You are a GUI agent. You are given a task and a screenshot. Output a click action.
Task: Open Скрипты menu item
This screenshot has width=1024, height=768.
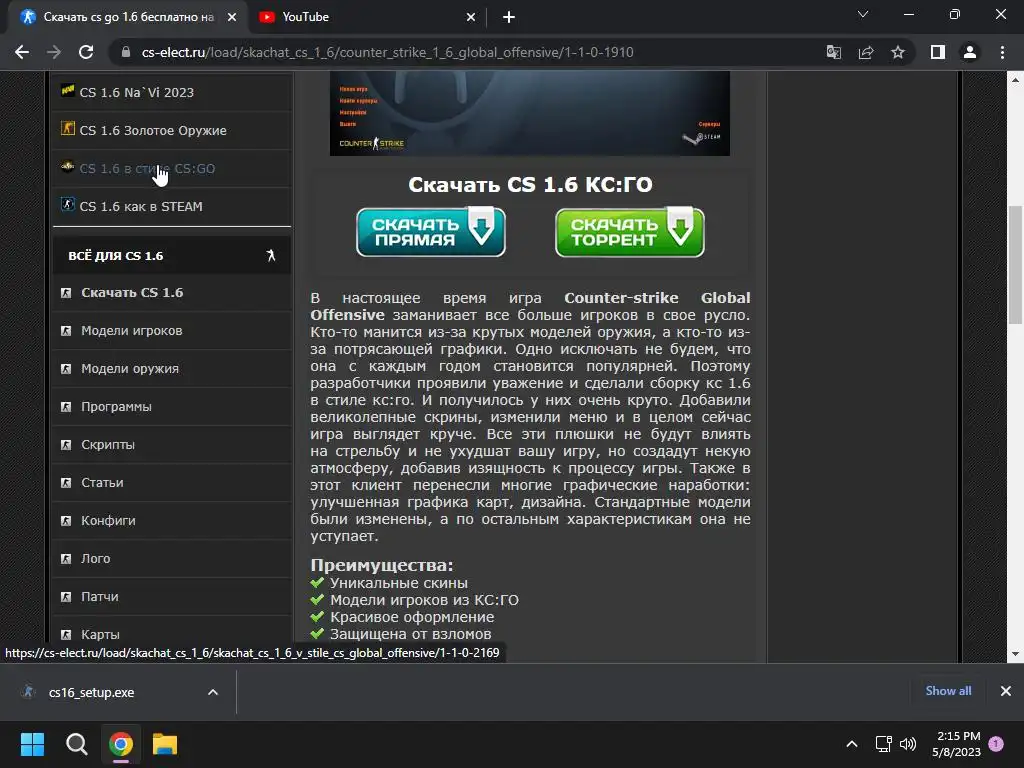click(x=108, y=444)
